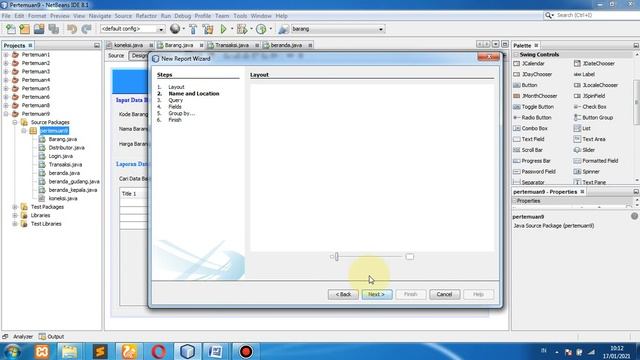Select Progress Bar in the Palette

pyautogui.click(x=532, y=161)
